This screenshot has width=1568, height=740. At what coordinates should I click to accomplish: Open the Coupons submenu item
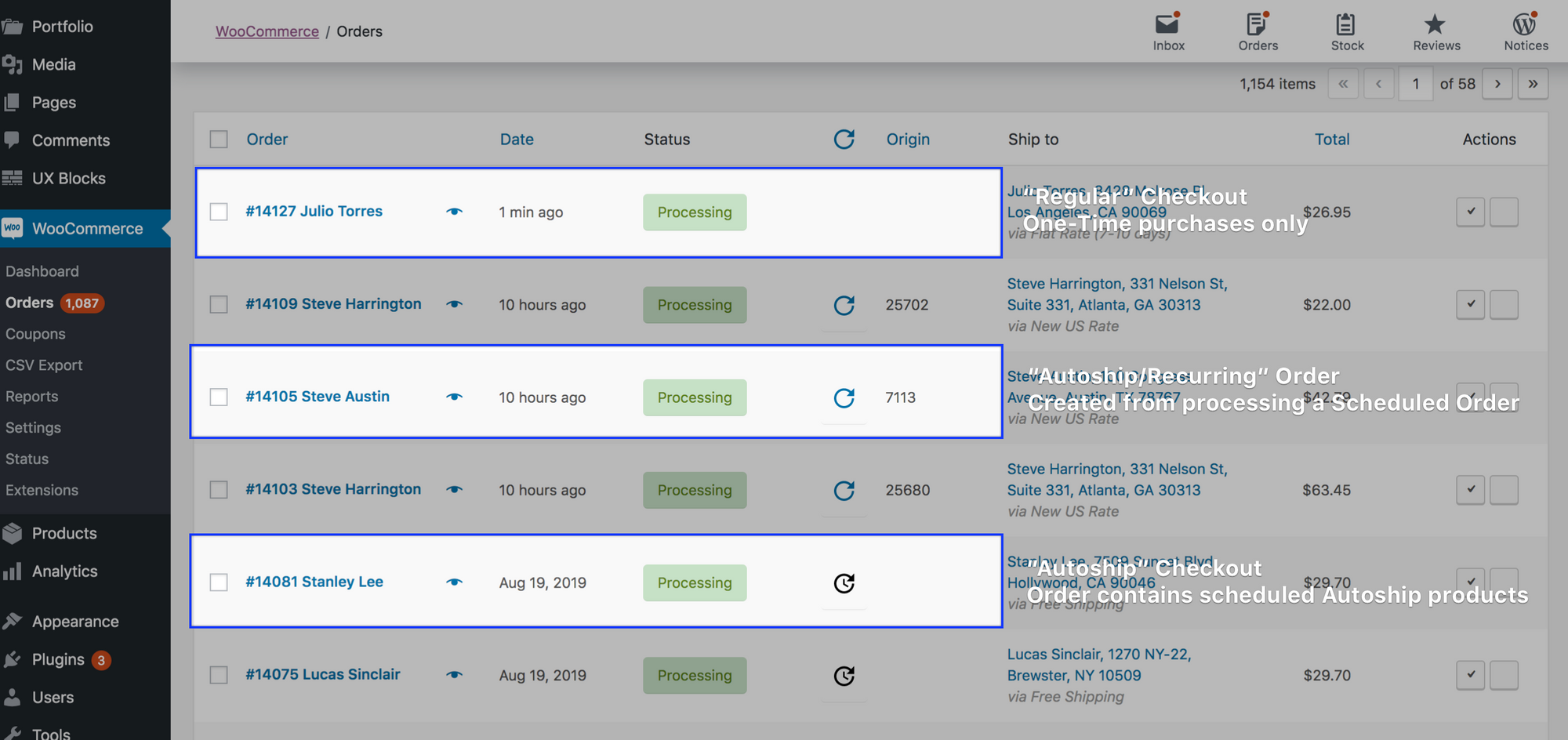click(x=35, y=334)
